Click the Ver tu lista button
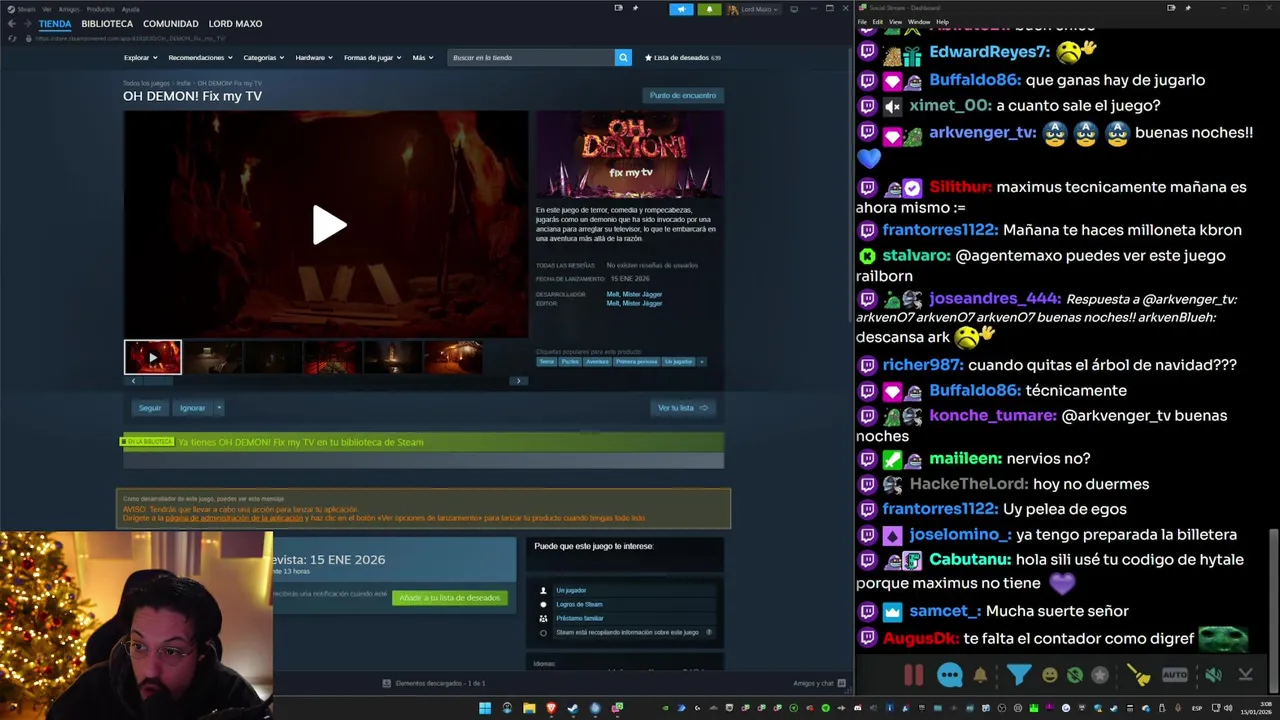 [x=683, y=408]
